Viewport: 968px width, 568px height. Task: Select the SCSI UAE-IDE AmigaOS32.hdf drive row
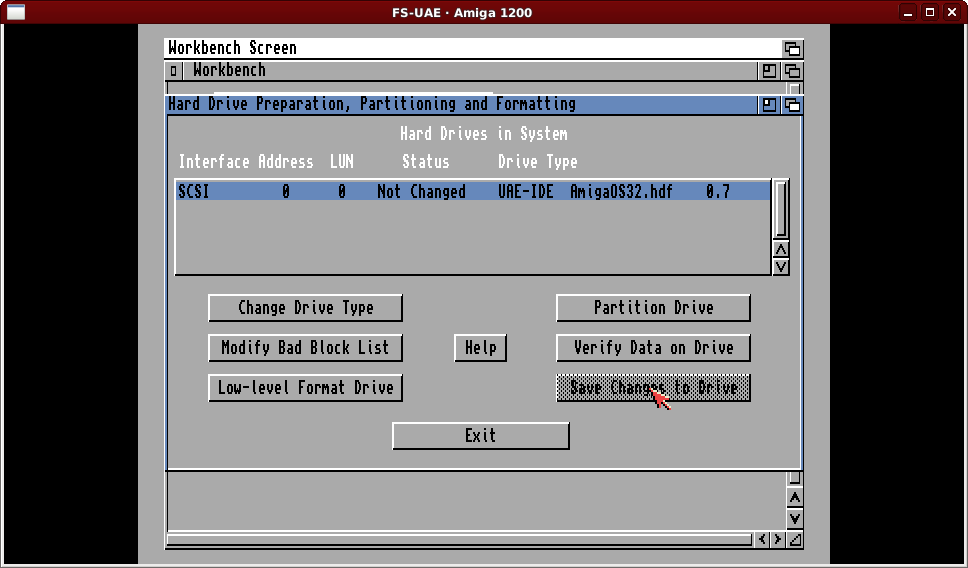(473, 191)
